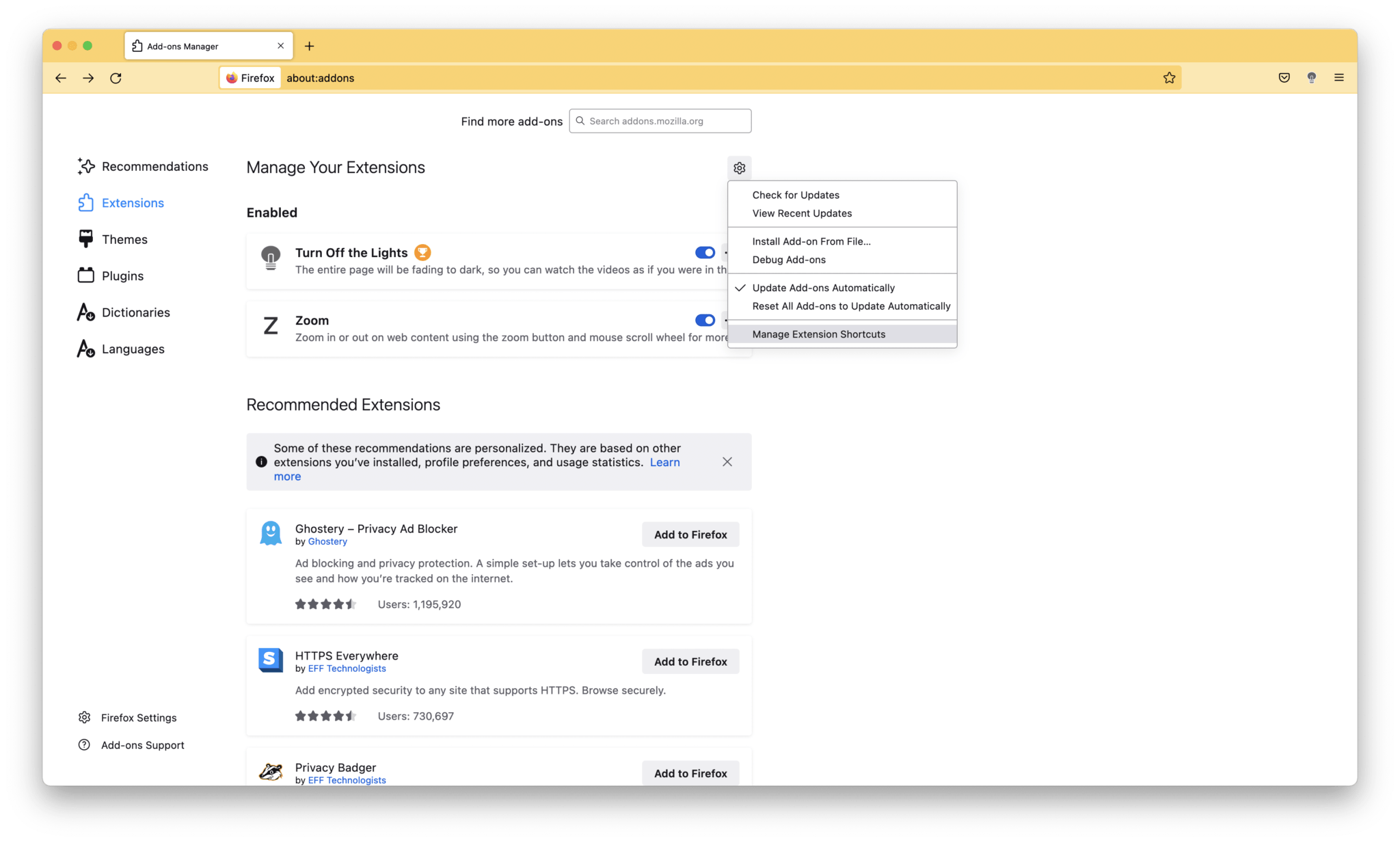Image resolution: width=1400 pixels, height=842 pixels.
Task: Collapse the gear tools menu for extensions
Action: click(x=739, y=168)
